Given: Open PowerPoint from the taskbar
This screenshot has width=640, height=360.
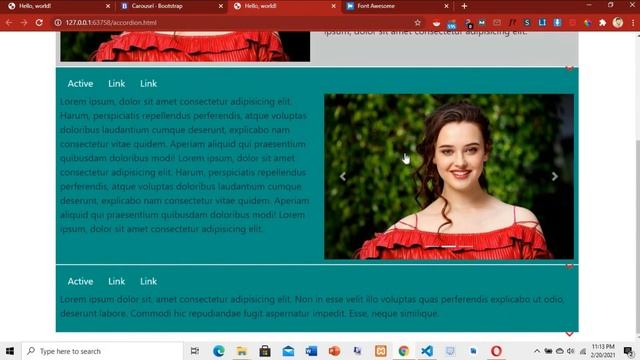Looking at the screenshot, I should coord(334,351).
